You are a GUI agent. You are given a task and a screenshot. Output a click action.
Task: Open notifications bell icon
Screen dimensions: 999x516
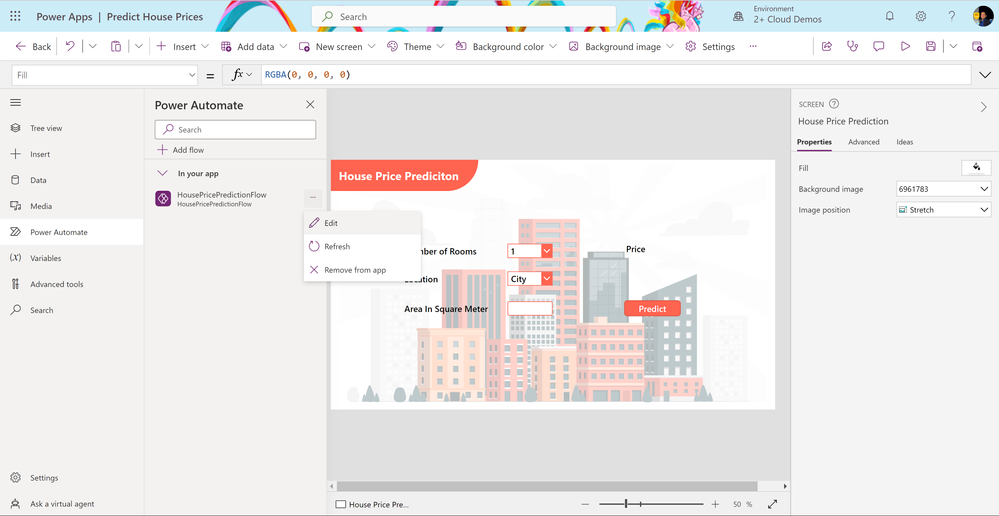click(889, 17)
